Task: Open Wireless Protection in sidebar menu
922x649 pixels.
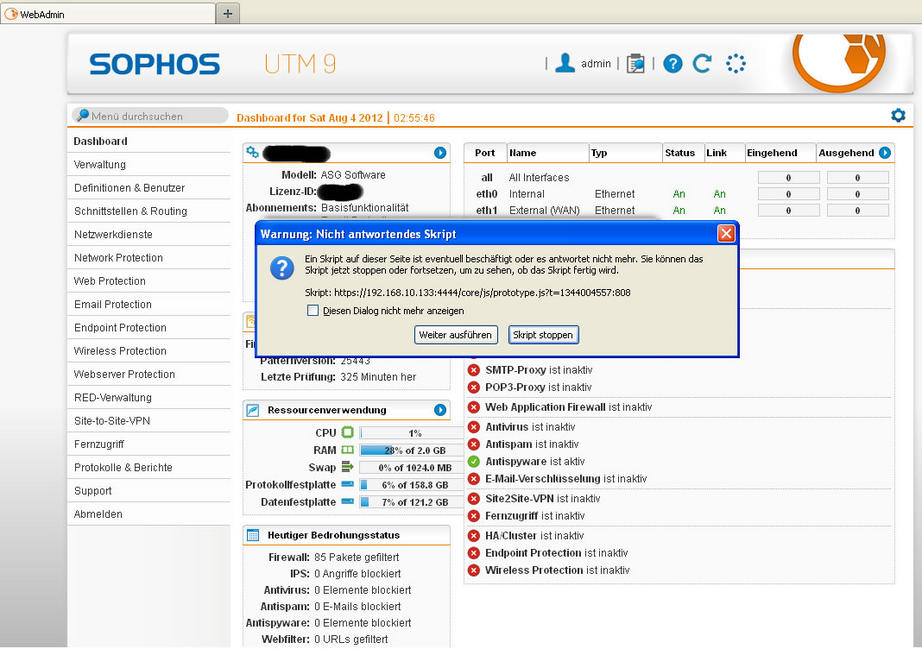Action: point(149,351)
